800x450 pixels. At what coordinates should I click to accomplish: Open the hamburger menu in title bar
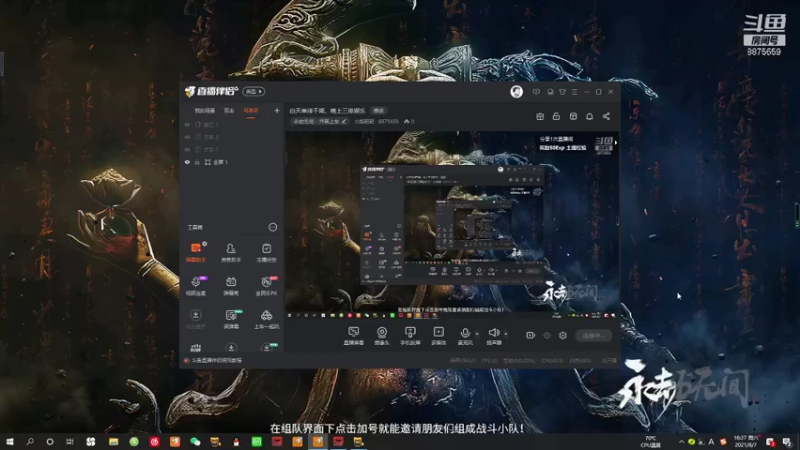[574, 92]
